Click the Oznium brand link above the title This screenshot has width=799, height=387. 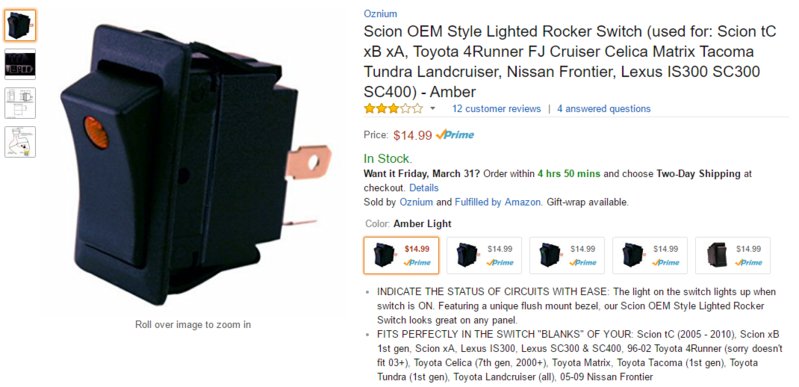[380, 14]
